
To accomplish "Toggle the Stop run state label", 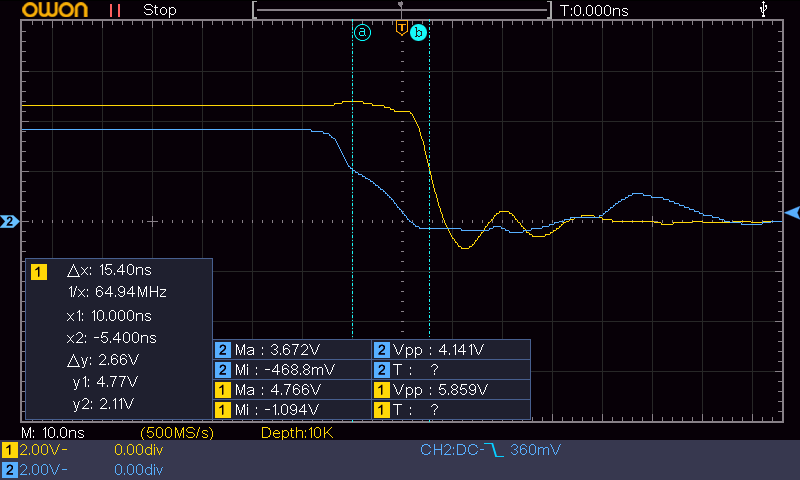I will 160,10.
